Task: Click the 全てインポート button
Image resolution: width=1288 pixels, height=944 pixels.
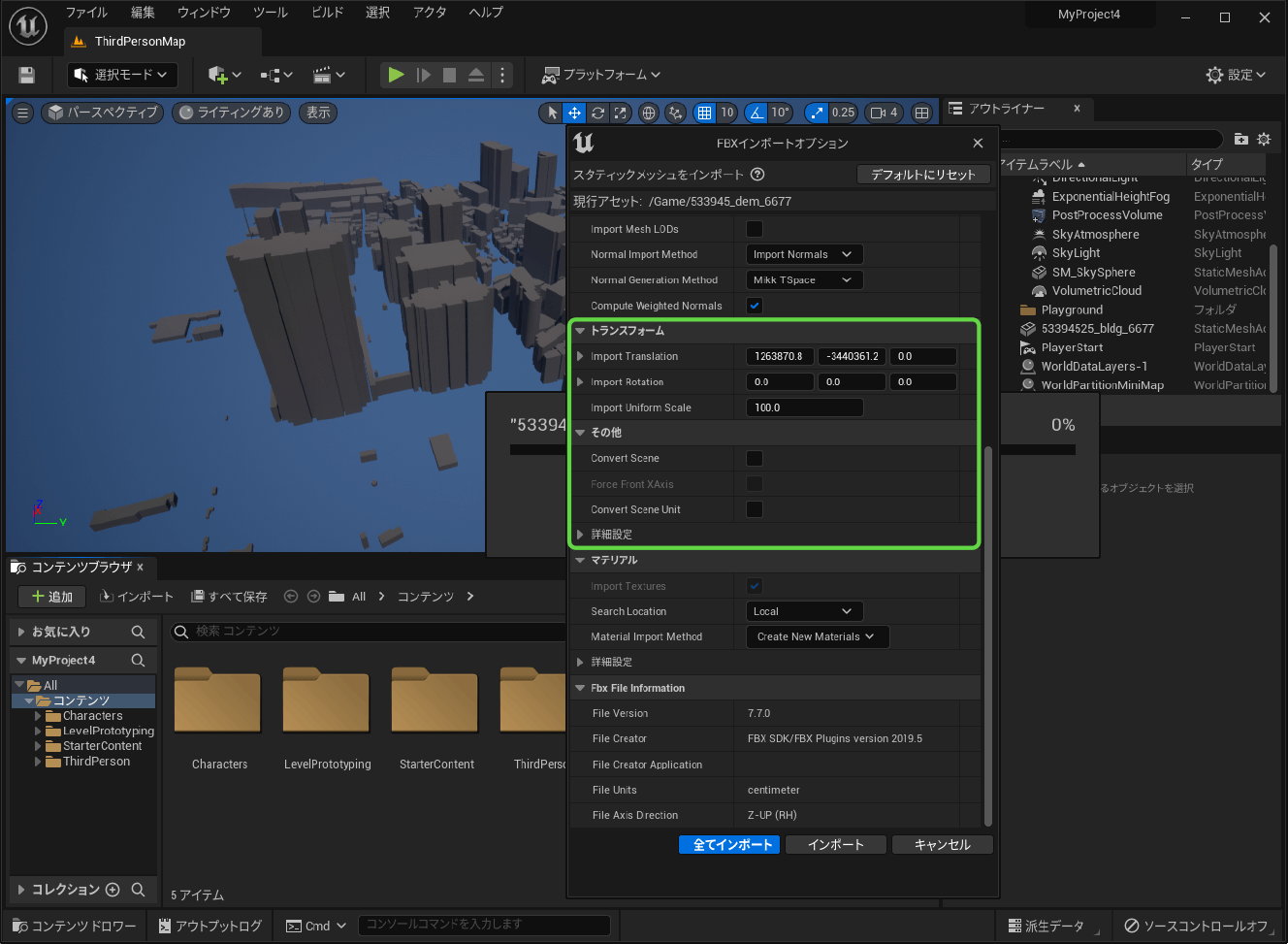Action: 730,845
